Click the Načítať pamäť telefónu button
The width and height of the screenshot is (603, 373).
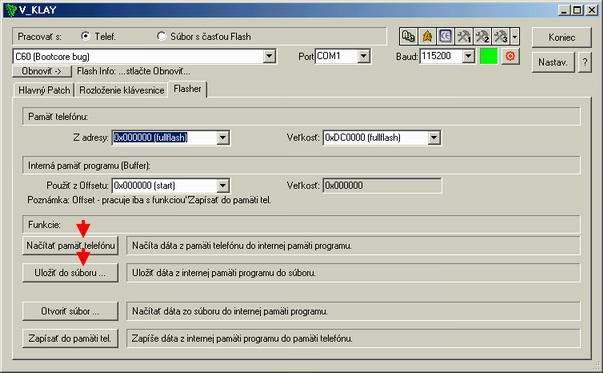[x=70, y=245]
